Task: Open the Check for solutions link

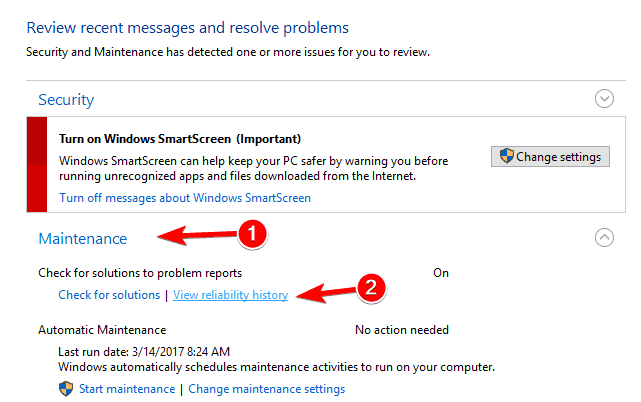Action: coord(109,295)
